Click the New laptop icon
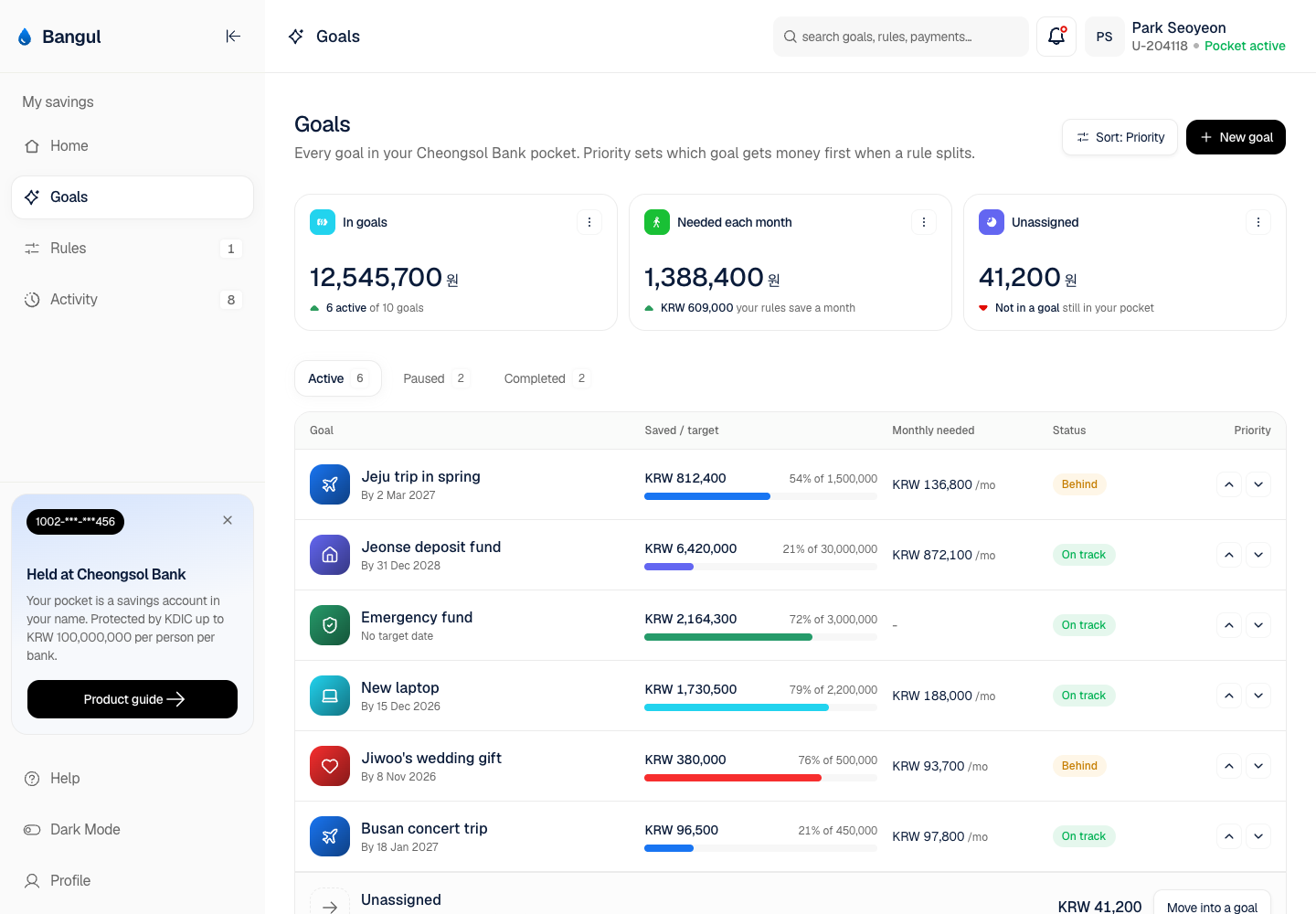This screenshot has width=1316, height=914. coord(330,696)
